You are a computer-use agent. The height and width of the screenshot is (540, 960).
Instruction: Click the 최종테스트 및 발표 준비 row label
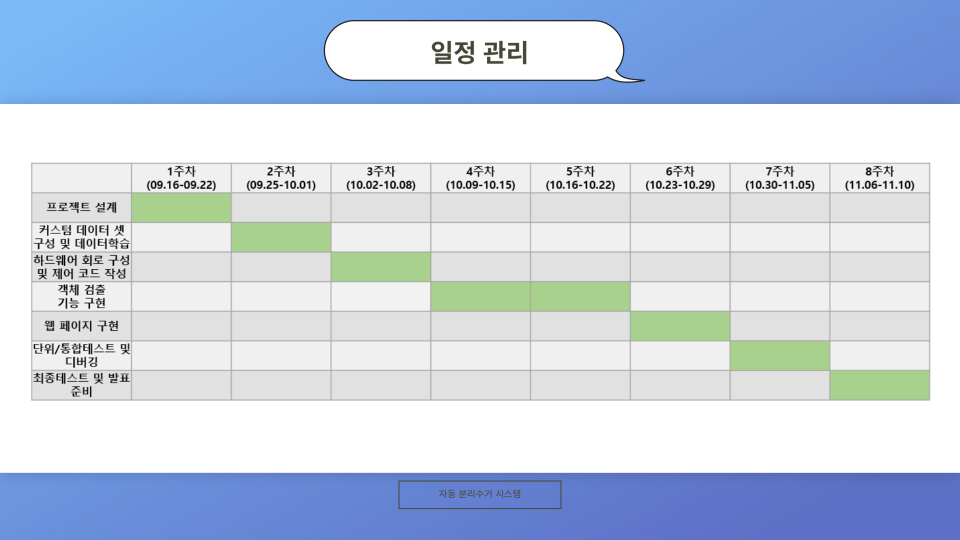click(82, 385)
